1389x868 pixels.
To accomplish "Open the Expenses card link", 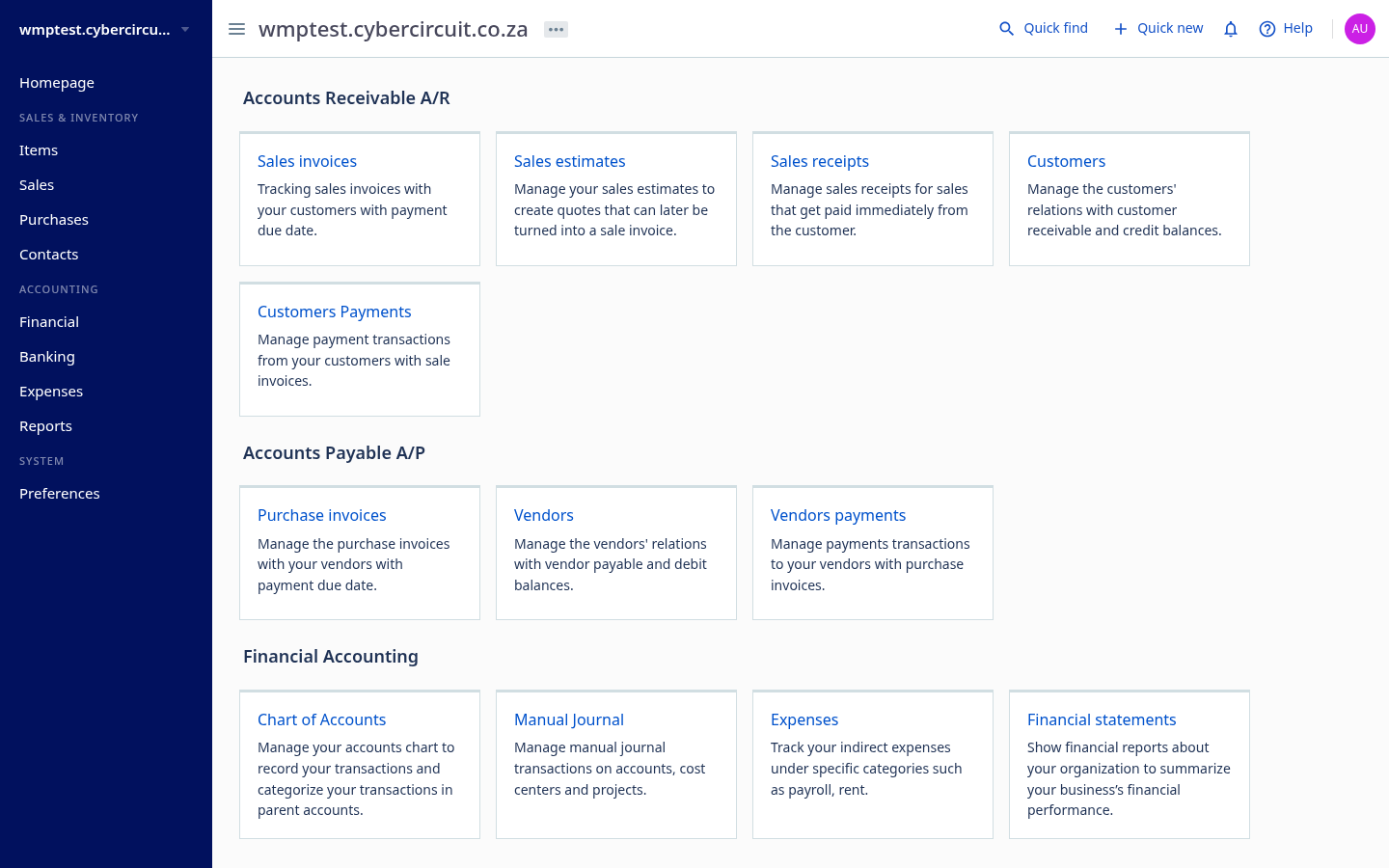I will tap(803, 719).
